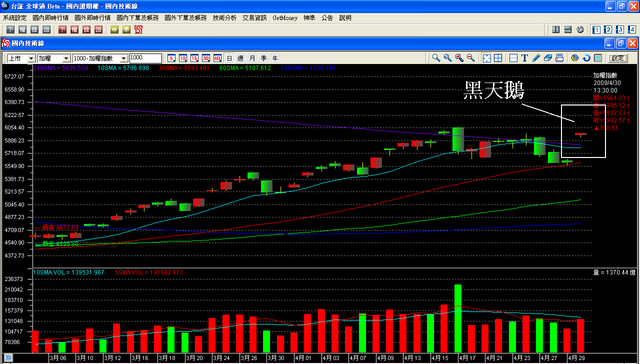The height and width of the screenshot is (364, 640).
Task: Click the printer icon in chart toolbar
Action: tap(560, 58)
